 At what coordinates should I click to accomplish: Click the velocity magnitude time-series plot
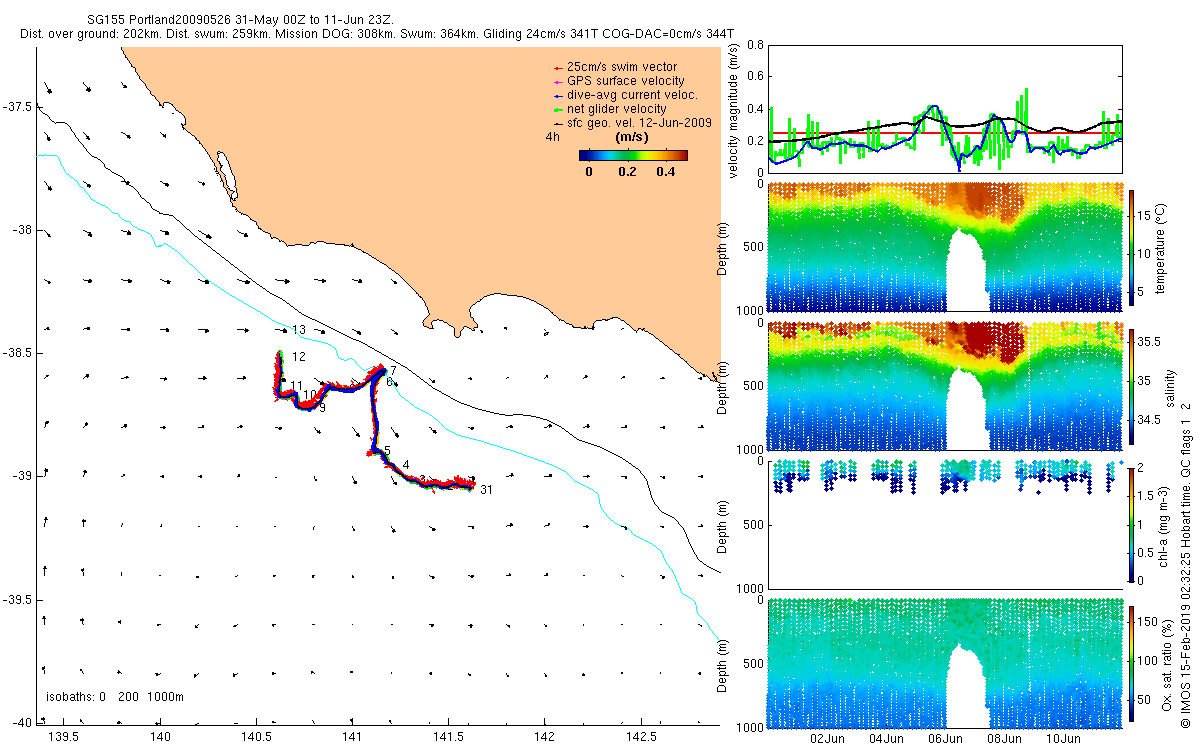tap(945, 108)
